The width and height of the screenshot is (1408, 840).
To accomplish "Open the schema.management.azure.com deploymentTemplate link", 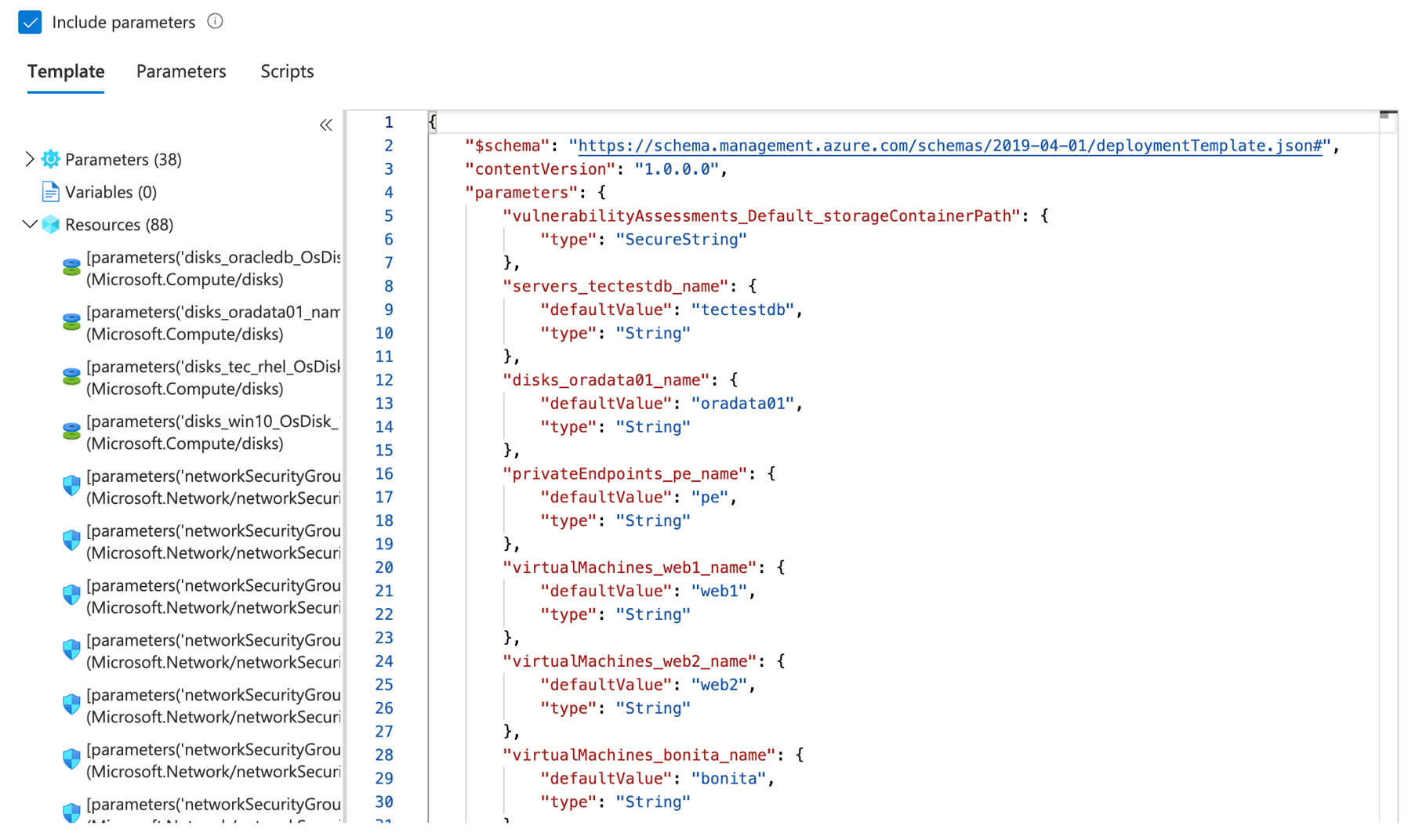I will pos(950,146).
